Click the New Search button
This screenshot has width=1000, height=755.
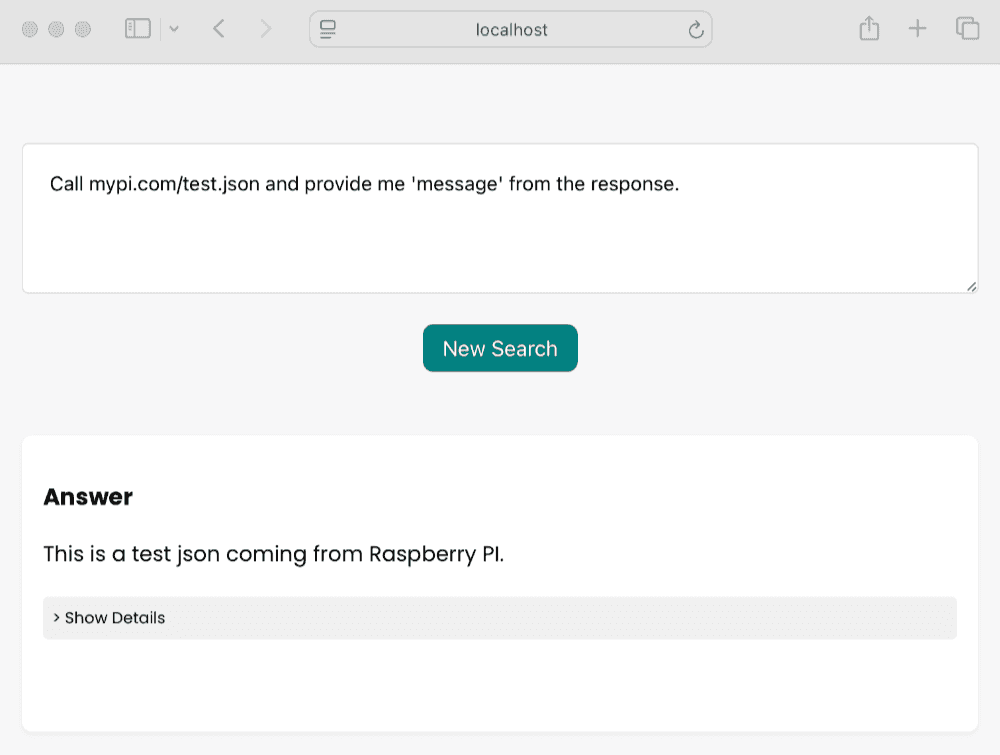click(x=500, y=348)
